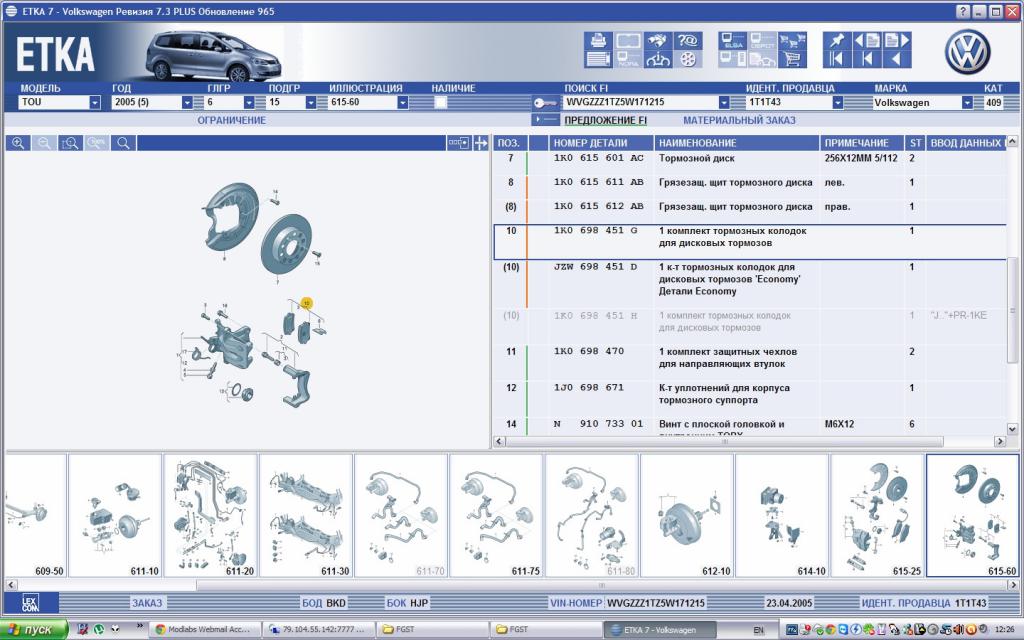Click the single-bar previous arrow icon

tap(867, 59)
